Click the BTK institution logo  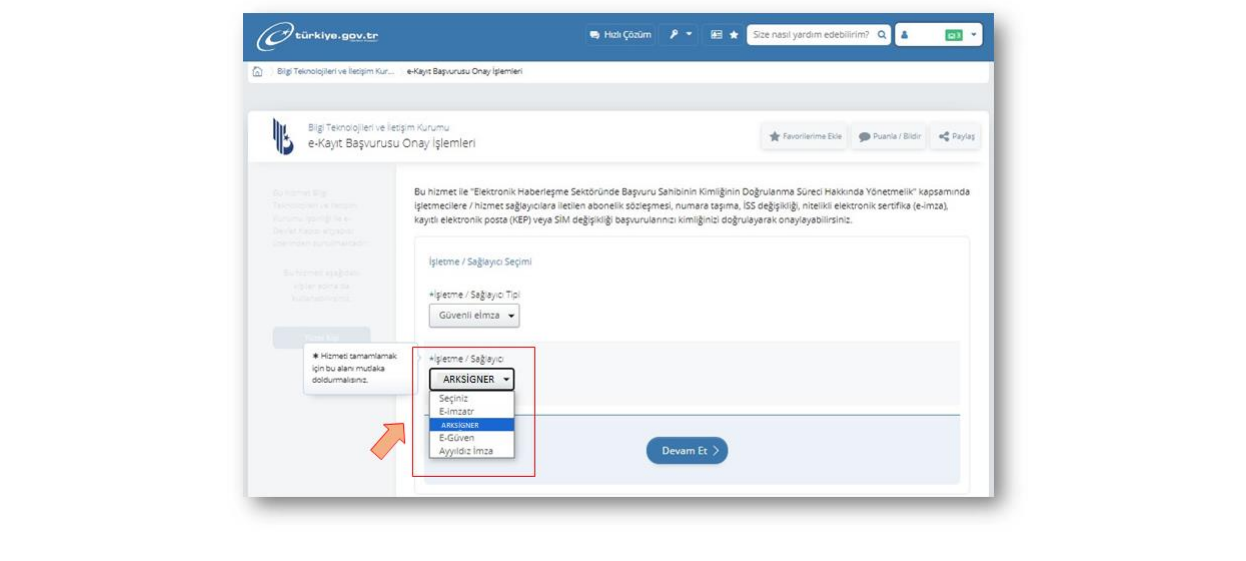(x=283, y=136)
